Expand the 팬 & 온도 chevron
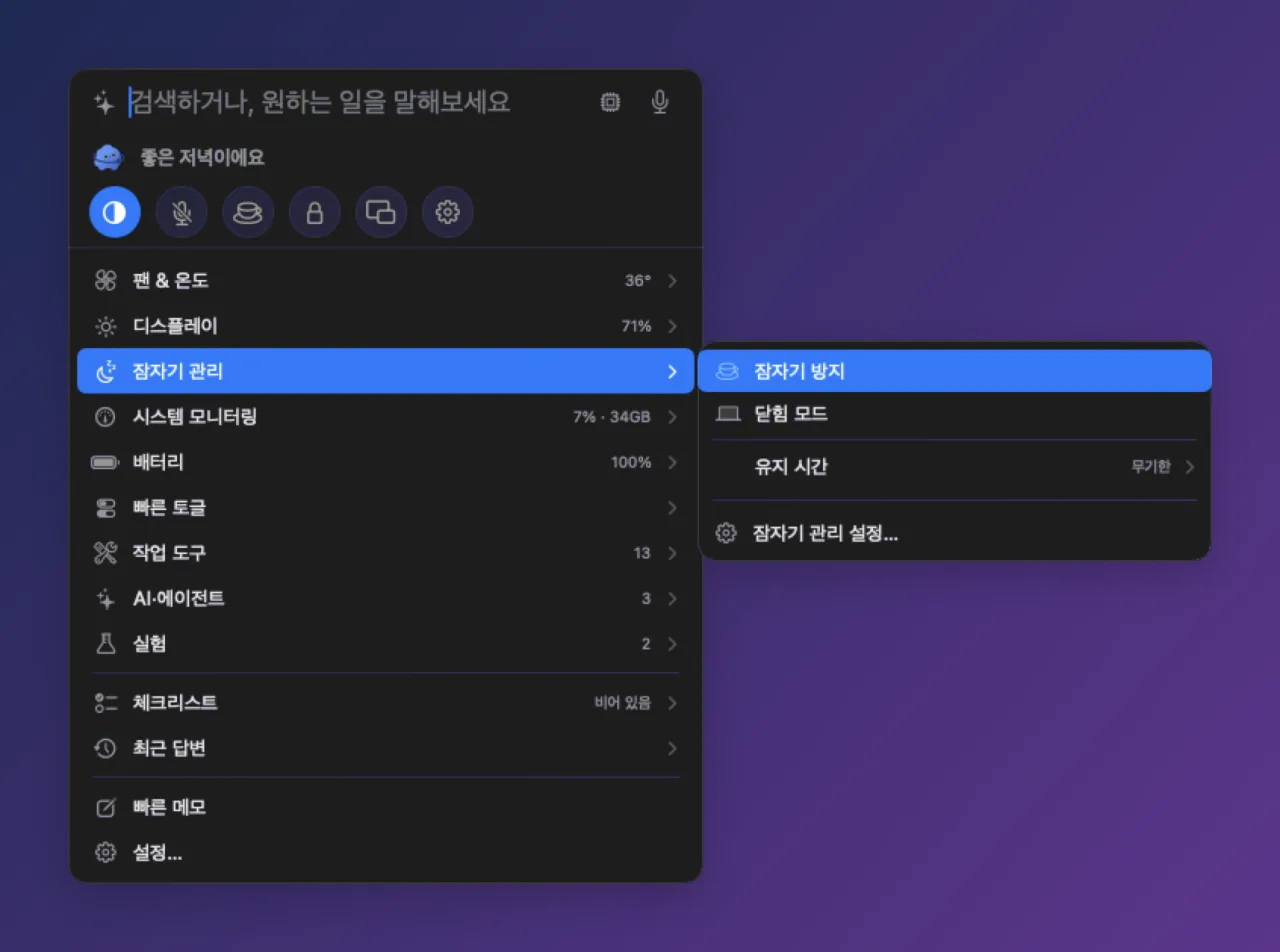 672,281
